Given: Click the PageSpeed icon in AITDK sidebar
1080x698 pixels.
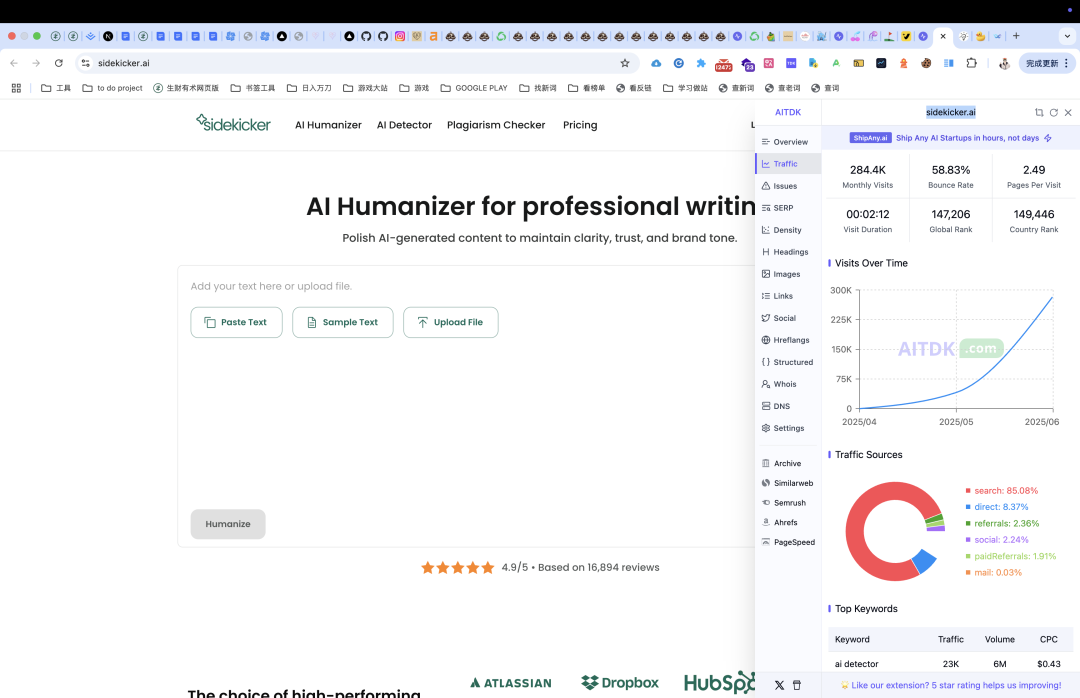Looking at the screenshot, I should pyautogui.click(x=766, y=542).
